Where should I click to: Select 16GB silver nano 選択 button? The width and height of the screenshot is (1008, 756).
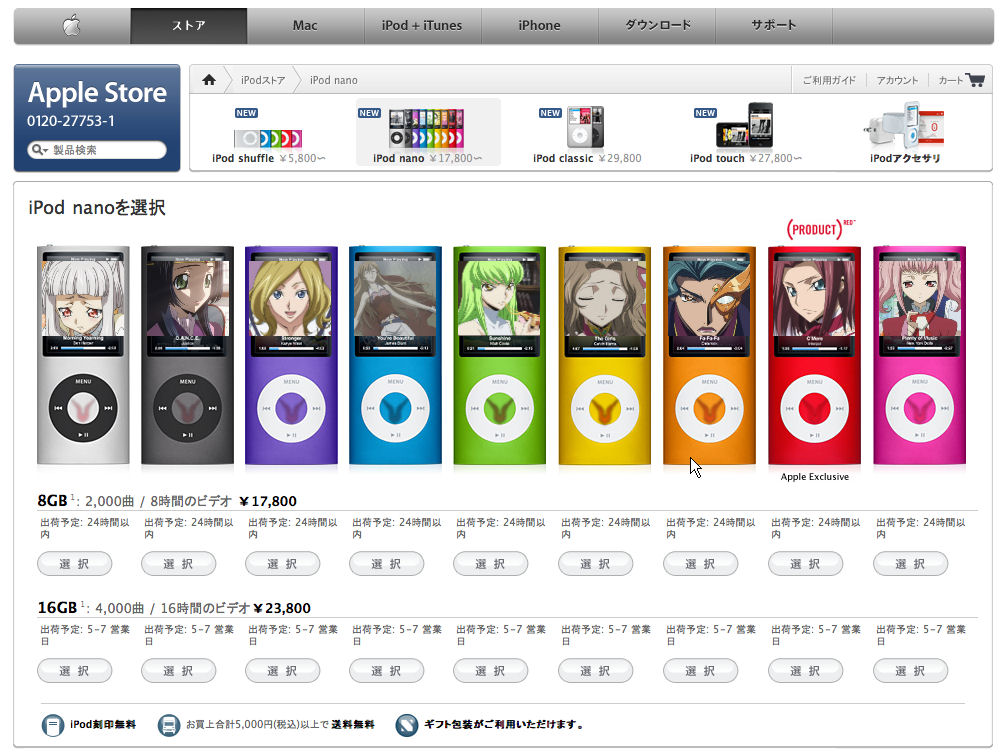coord(75,670)
